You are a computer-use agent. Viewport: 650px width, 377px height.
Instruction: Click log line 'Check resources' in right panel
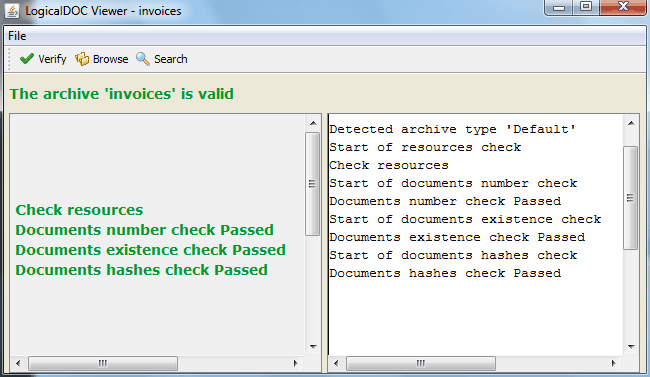click(389, 165)
